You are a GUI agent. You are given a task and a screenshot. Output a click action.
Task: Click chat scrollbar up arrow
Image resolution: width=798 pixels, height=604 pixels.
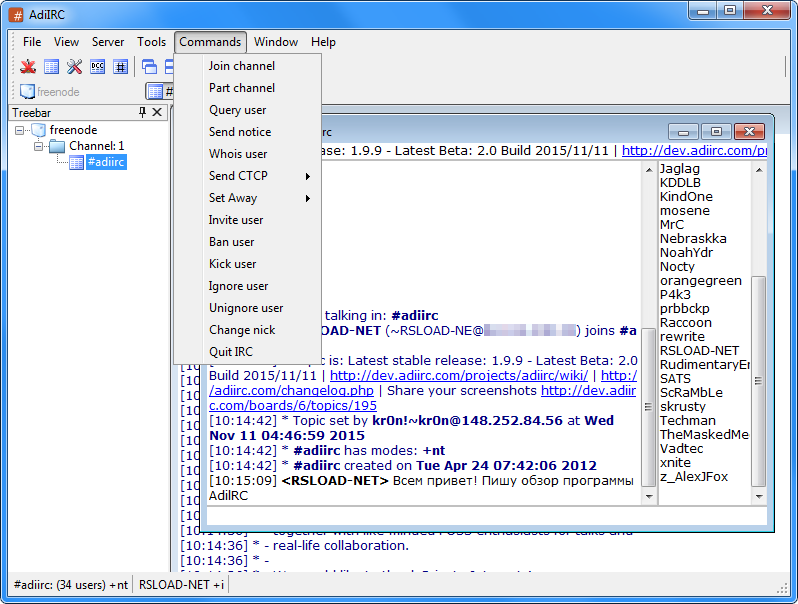point(648,169)
